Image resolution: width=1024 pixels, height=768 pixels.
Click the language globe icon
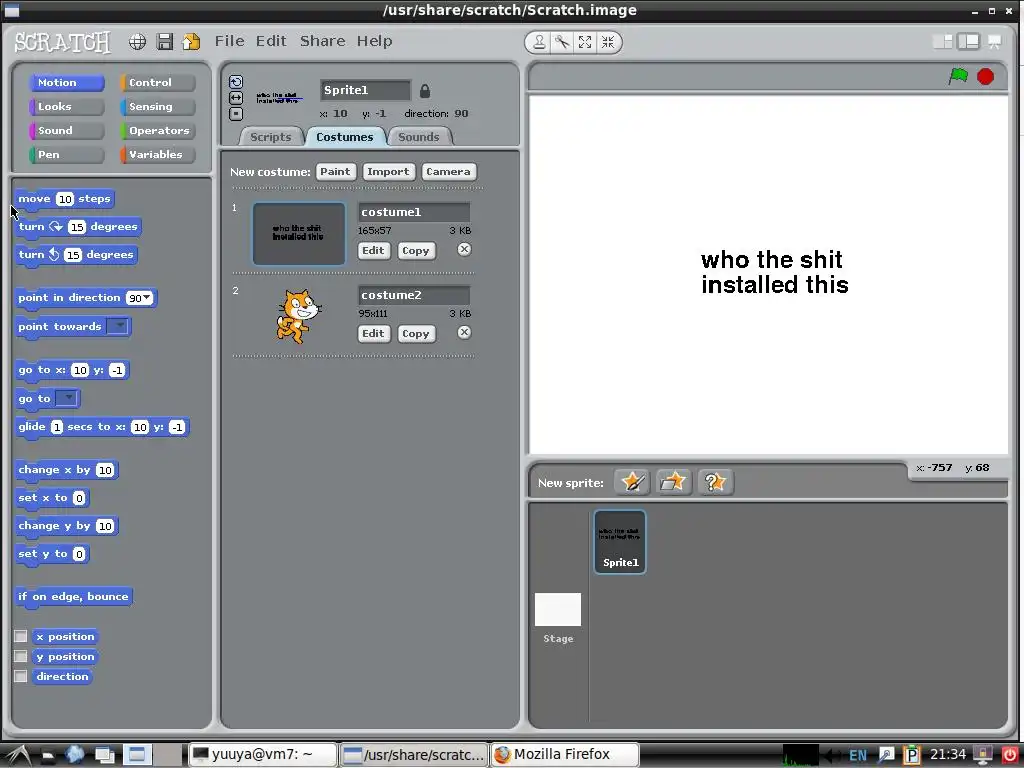click(x=137, y=42)
